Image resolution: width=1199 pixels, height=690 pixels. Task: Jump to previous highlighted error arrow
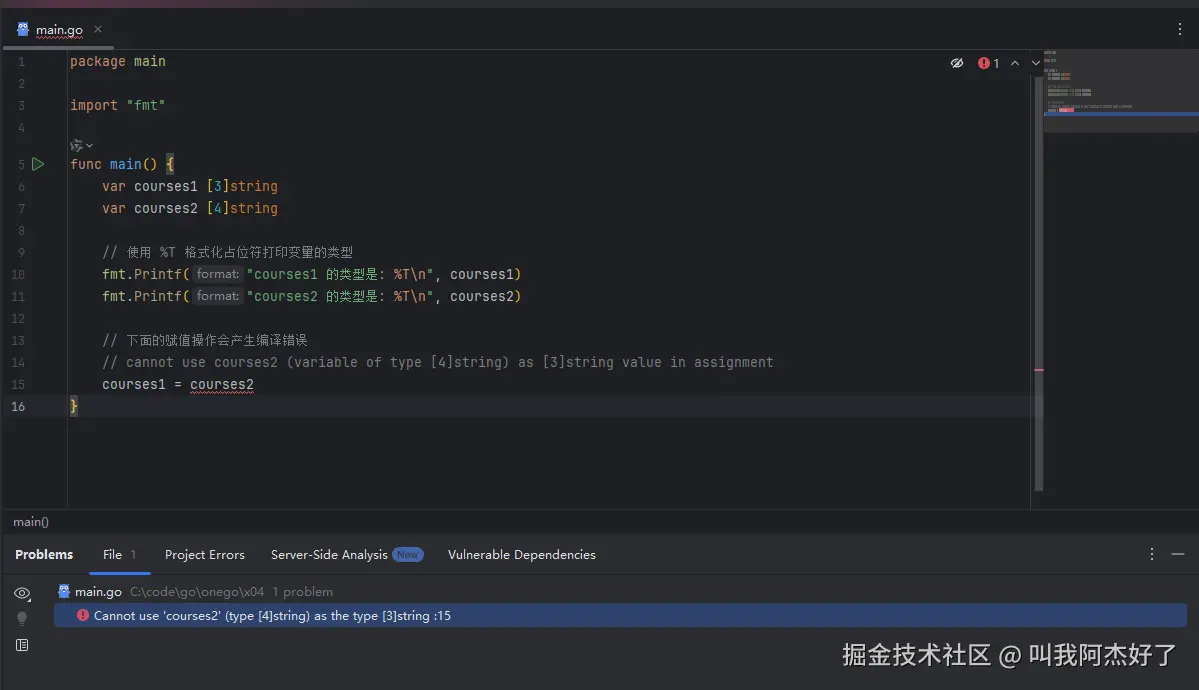click(x=1015, y=63)
